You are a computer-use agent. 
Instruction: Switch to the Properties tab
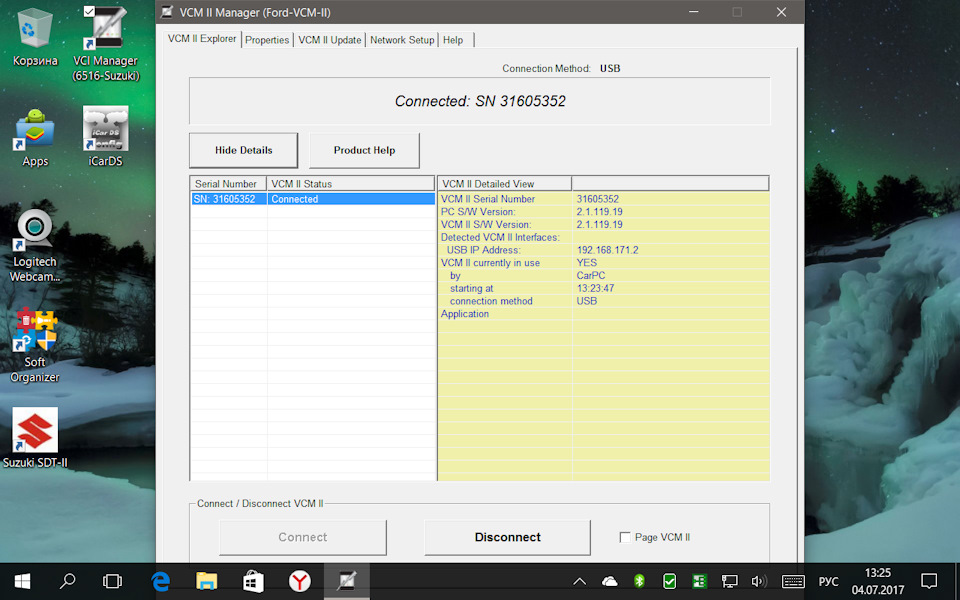coord(267,40)
